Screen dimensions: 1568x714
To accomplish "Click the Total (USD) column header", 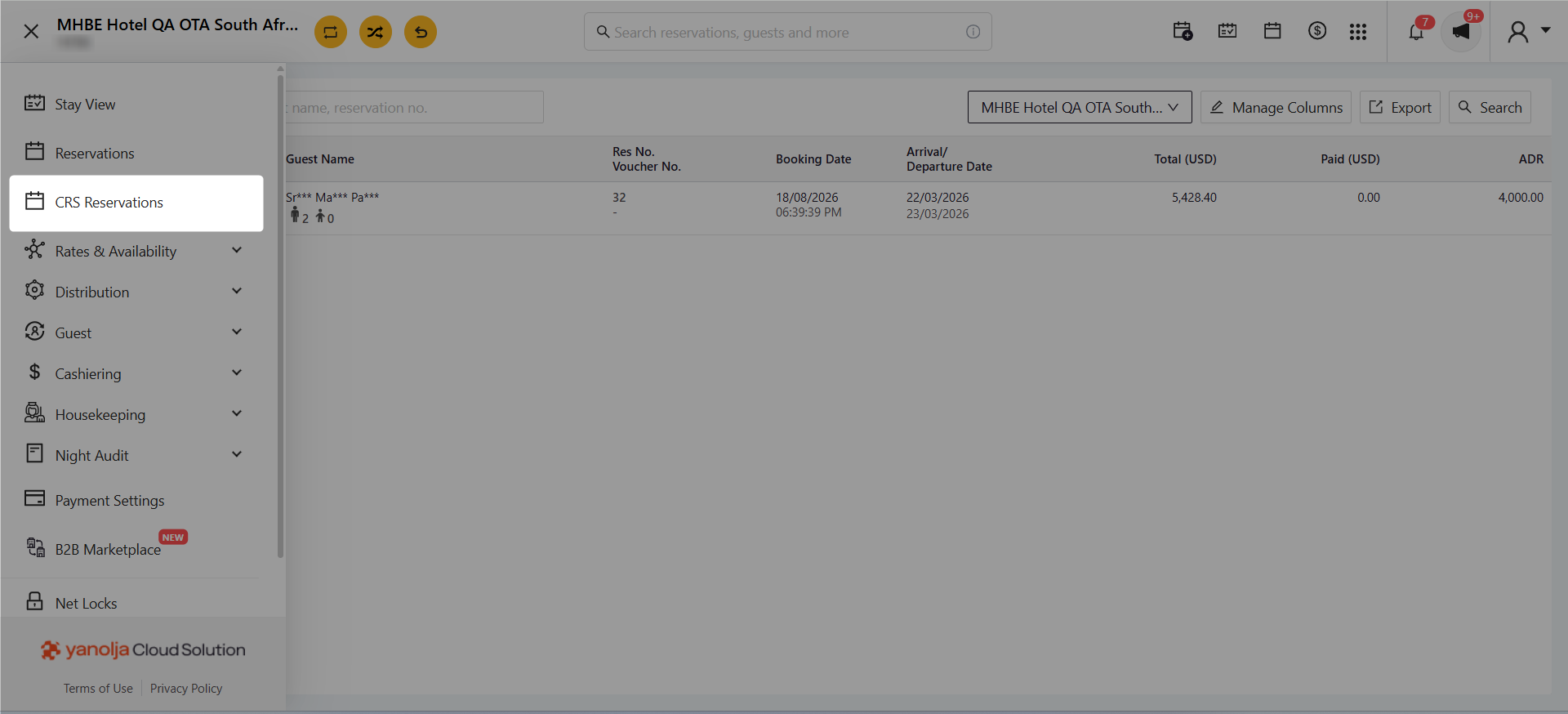I will [1185, 159].
